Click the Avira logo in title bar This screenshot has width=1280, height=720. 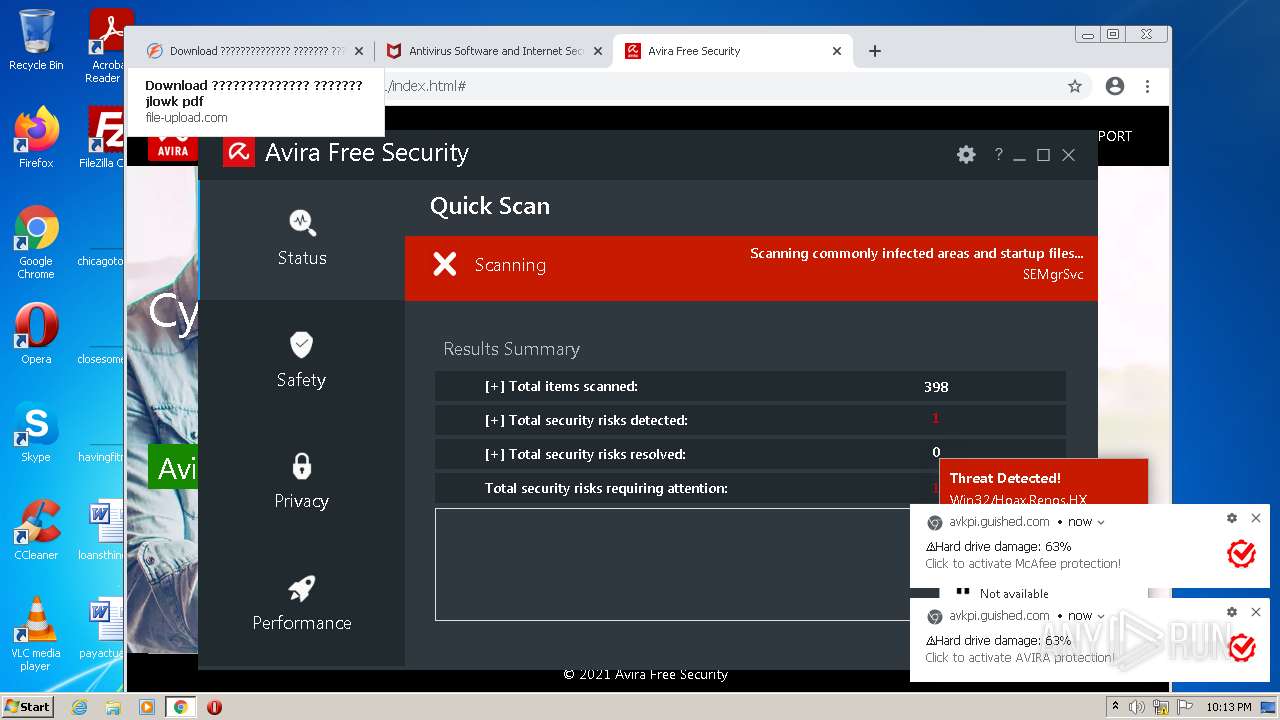(239, 152)
